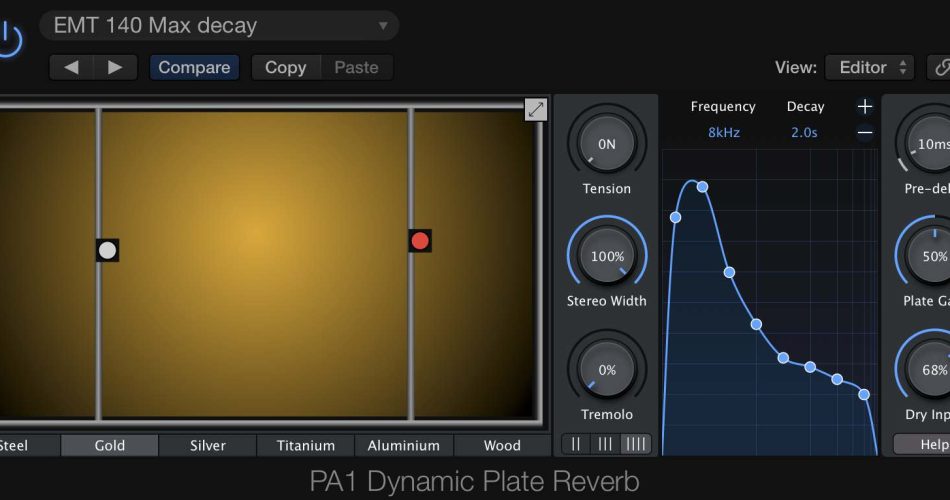Open the EMT 140 Max decay preset dropdown
This screenshot has width=950, height=500.
pyautogui.click(x=219, y=25)
